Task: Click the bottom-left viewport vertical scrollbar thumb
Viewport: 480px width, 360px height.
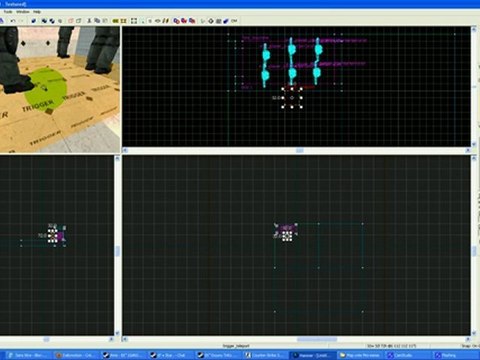Action: click(117, 251)
